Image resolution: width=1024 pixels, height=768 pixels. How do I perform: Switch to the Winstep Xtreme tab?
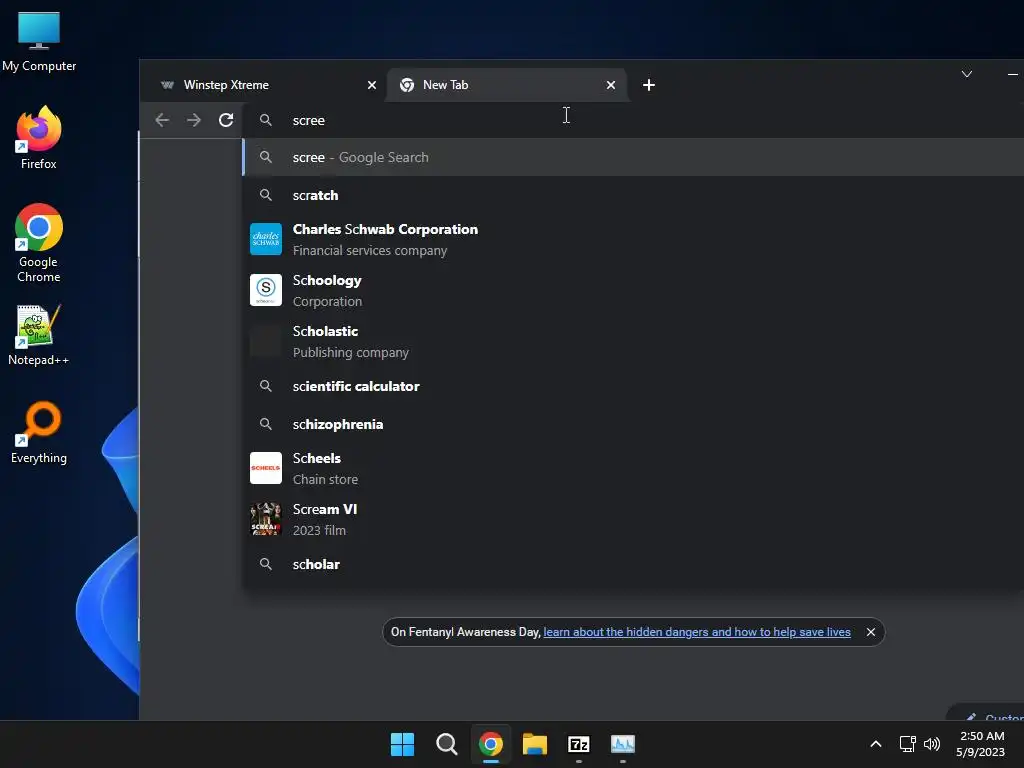(268, 85)
